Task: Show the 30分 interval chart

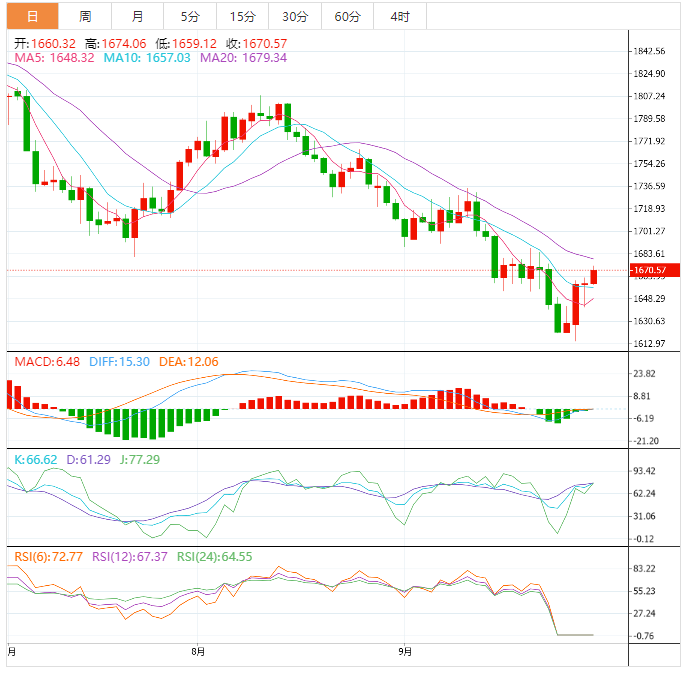Action: pyautogui.click(x=295, y=17)
